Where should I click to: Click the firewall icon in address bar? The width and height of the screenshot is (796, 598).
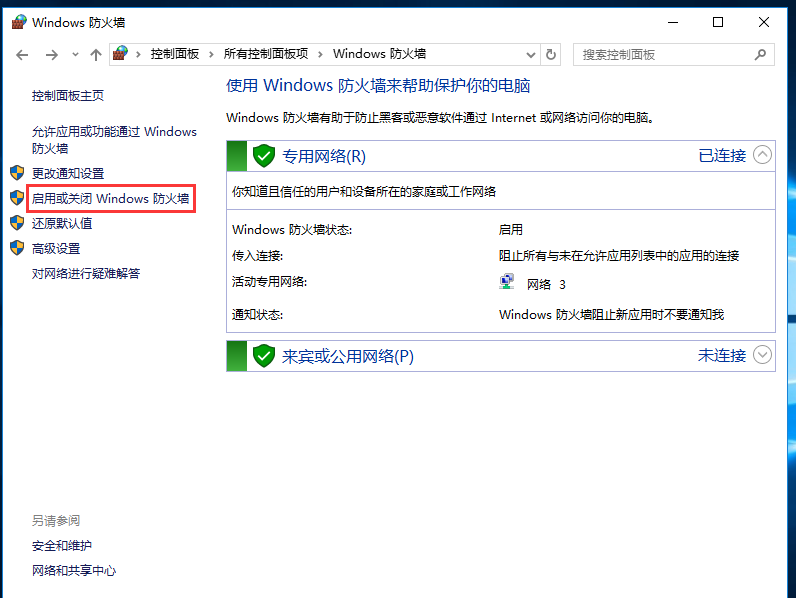pyautogui.click(x=120, y=53)
